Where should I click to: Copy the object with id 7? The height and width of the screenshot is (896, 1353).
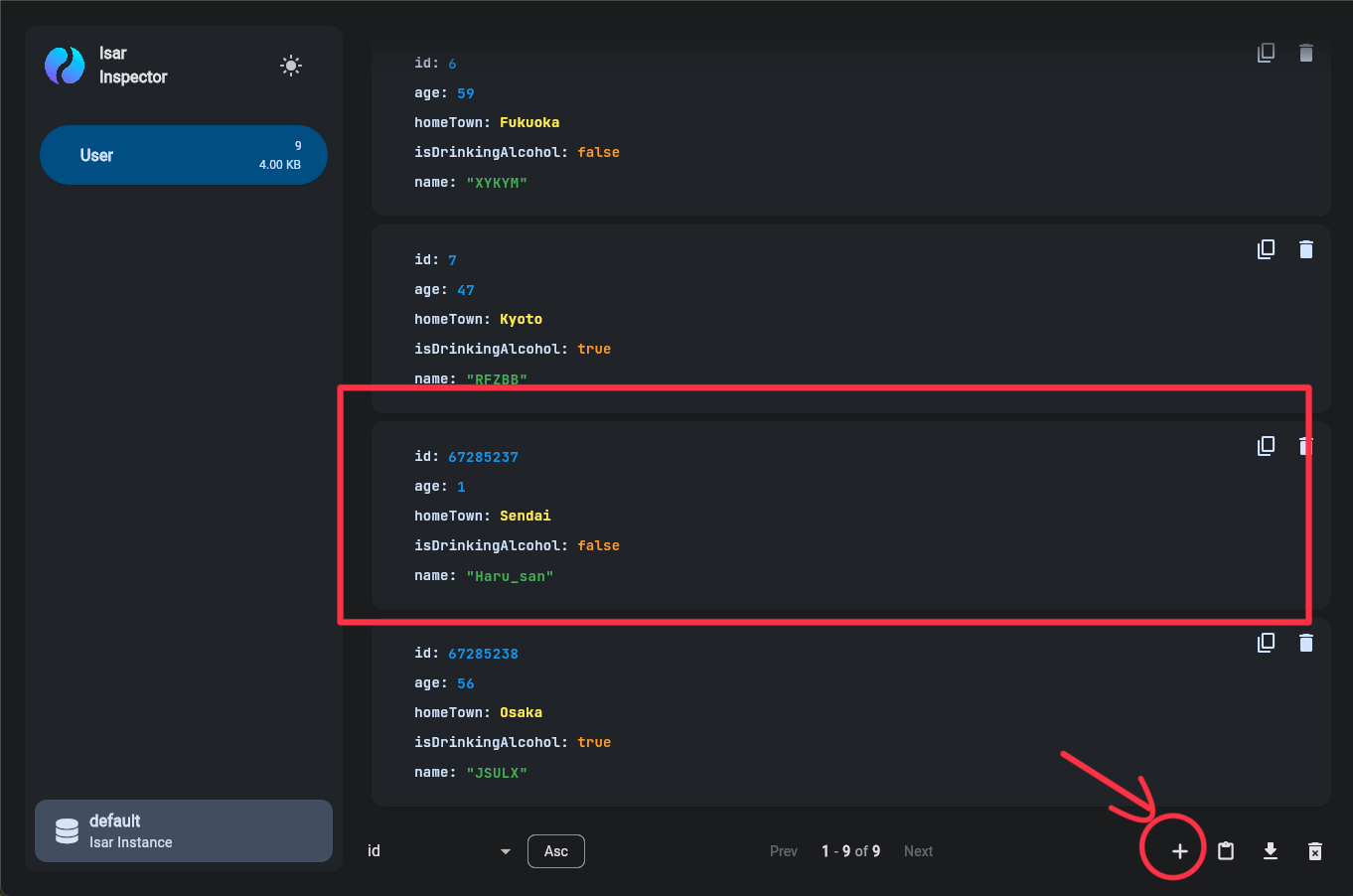click(1266, 249)
